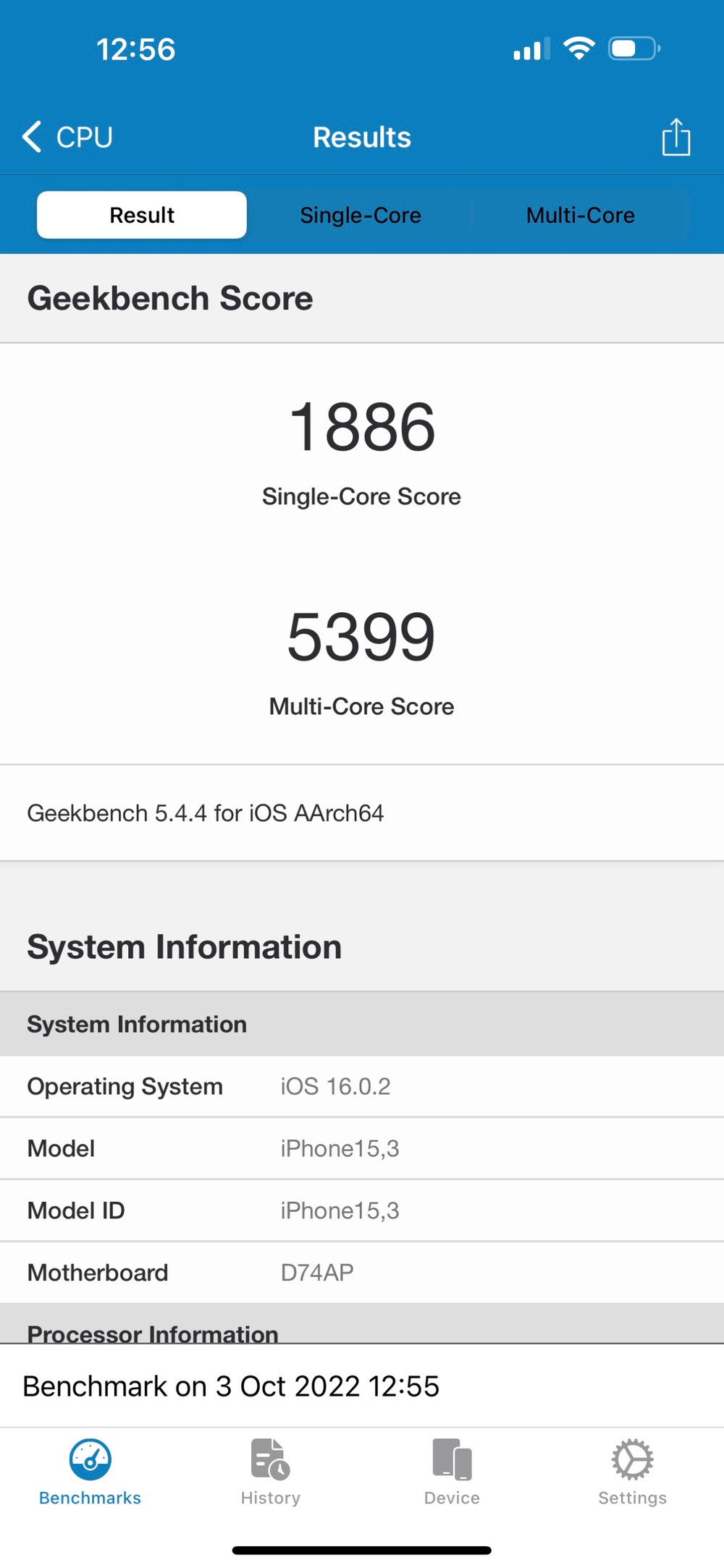724x1568 pixels.
Task: Select the Result segment
Action: coord(142,215)
